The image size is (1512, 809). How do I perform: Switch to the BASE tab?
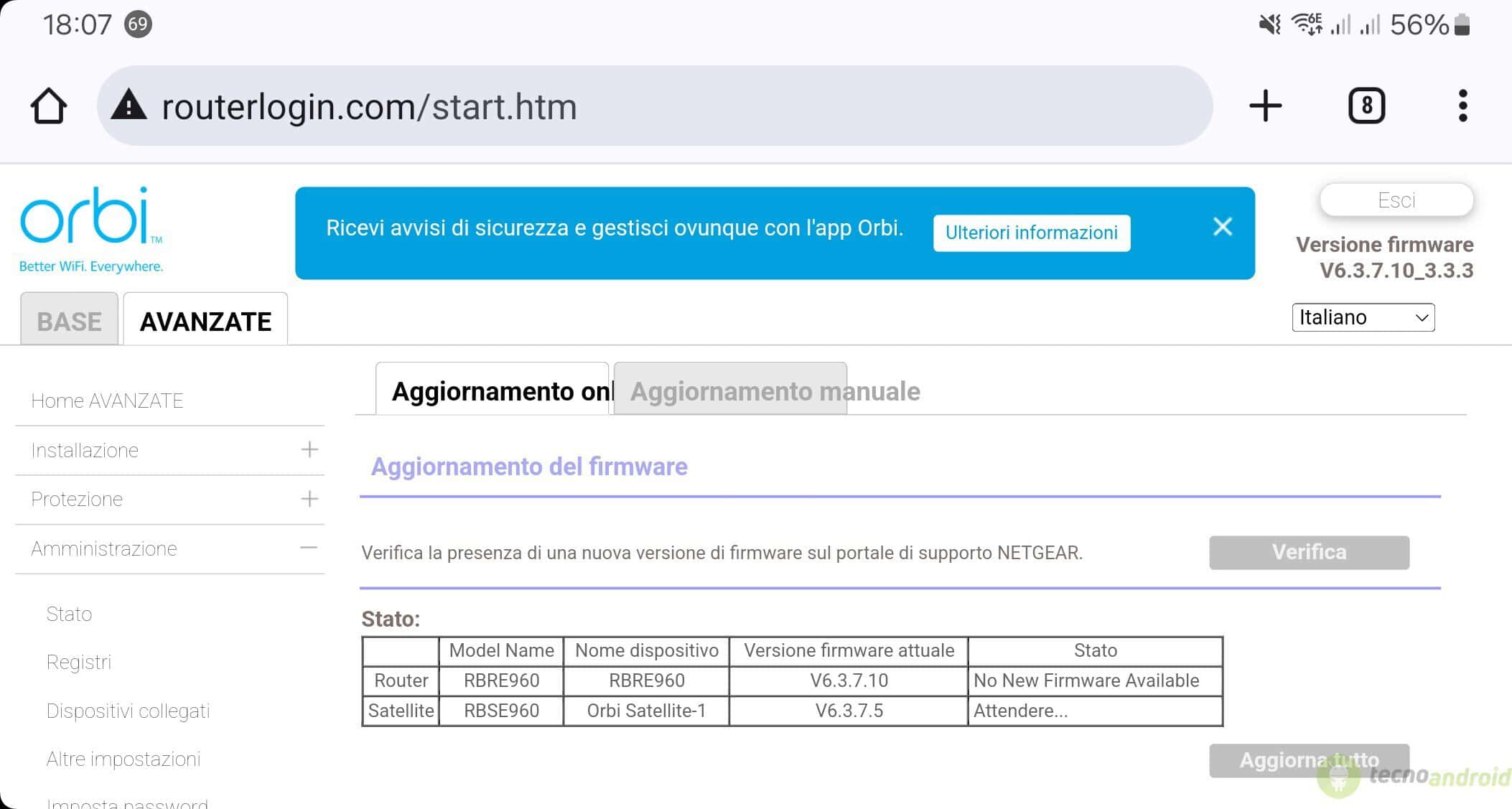click(x=70, y=320)
